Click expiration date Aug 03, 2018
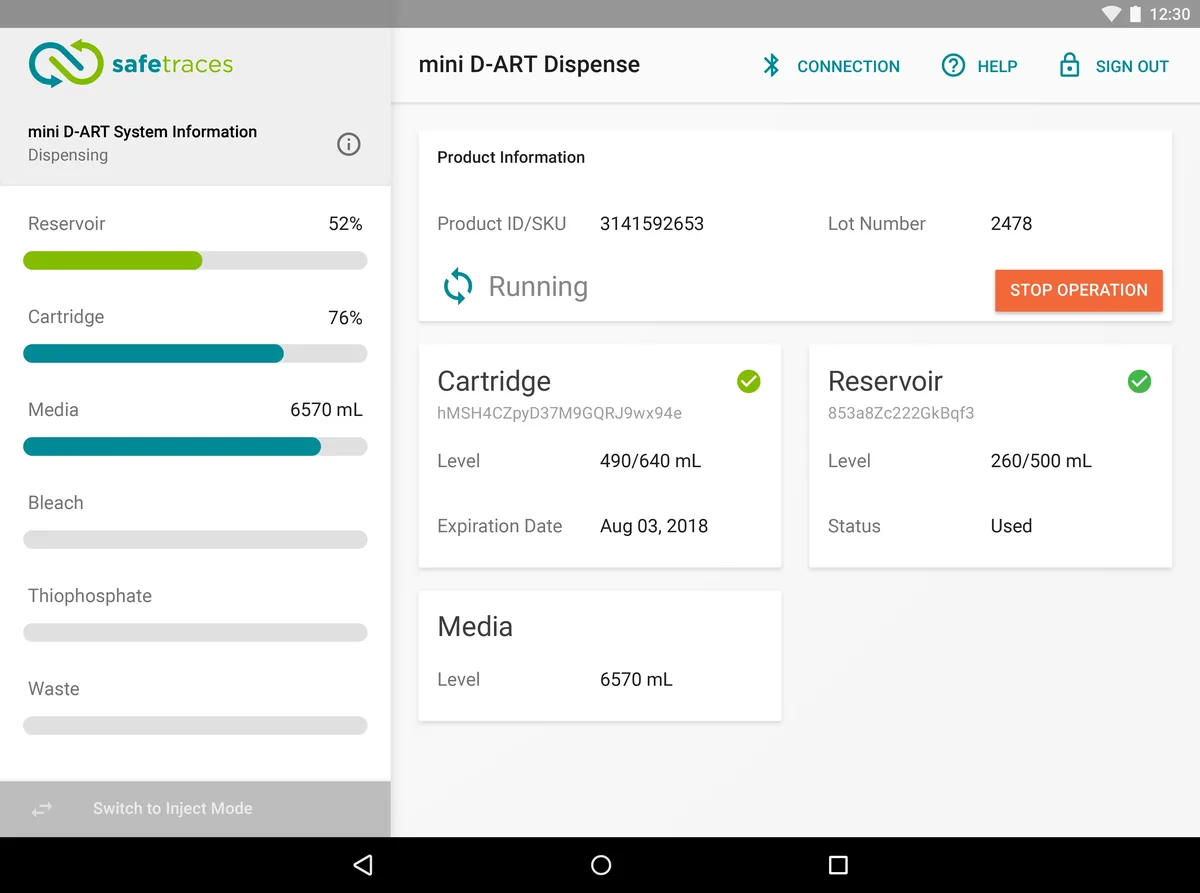Image resolution: width=1200 pixels, height=893 pixels. click(x=654, y=526)
